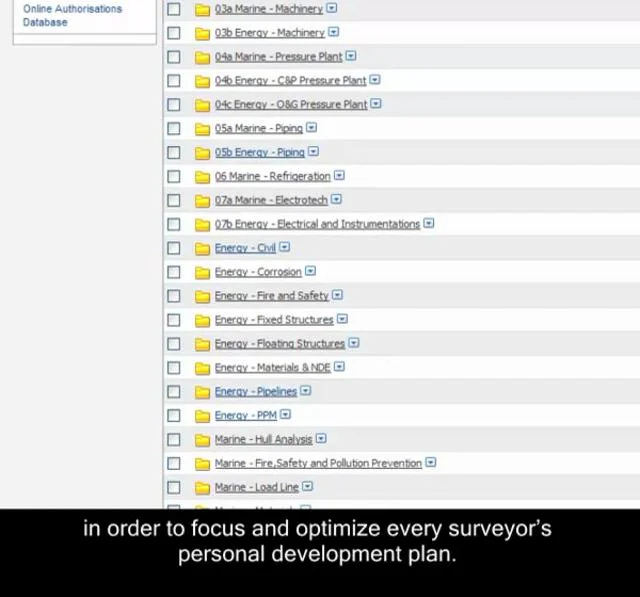Tick the checkbox for Energy - Materials & NDE
The width and height of the screenshot is (640, 597).
tap(174, 368)
